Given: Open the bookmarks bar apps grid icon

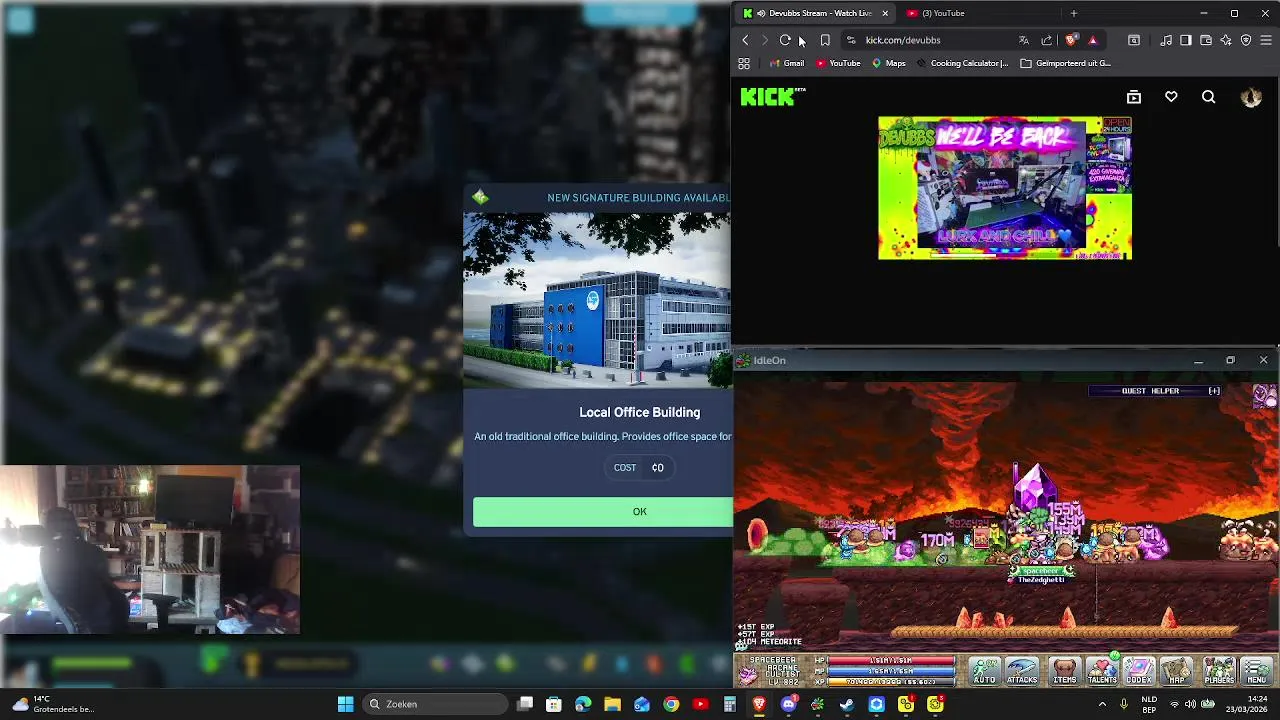Looking at the screenshot, I should [744, 63].
